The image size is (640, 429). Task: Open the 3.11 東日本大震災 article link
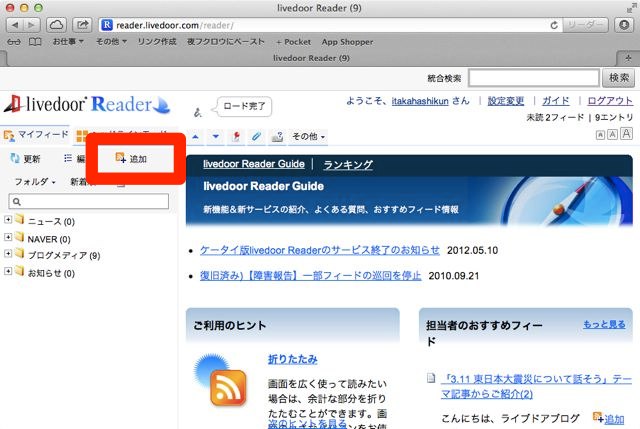point(536,386)
